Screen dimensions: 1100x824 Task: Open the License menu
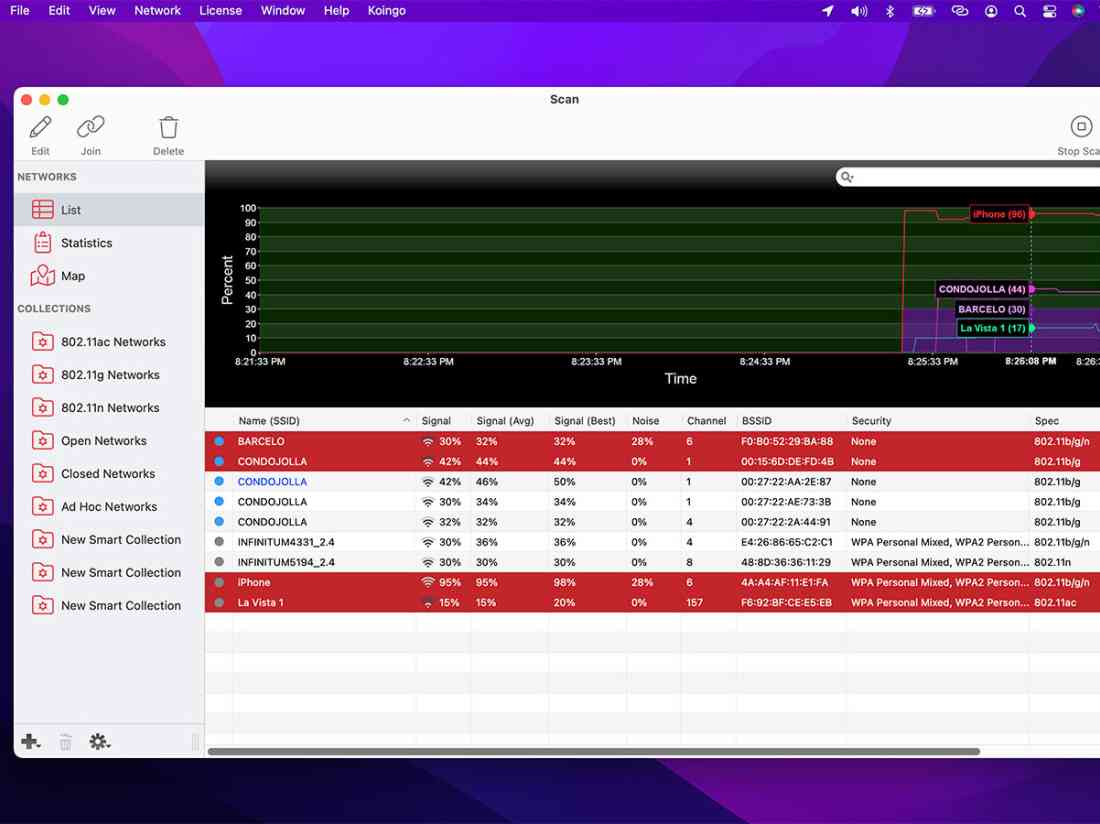[220, 11]
